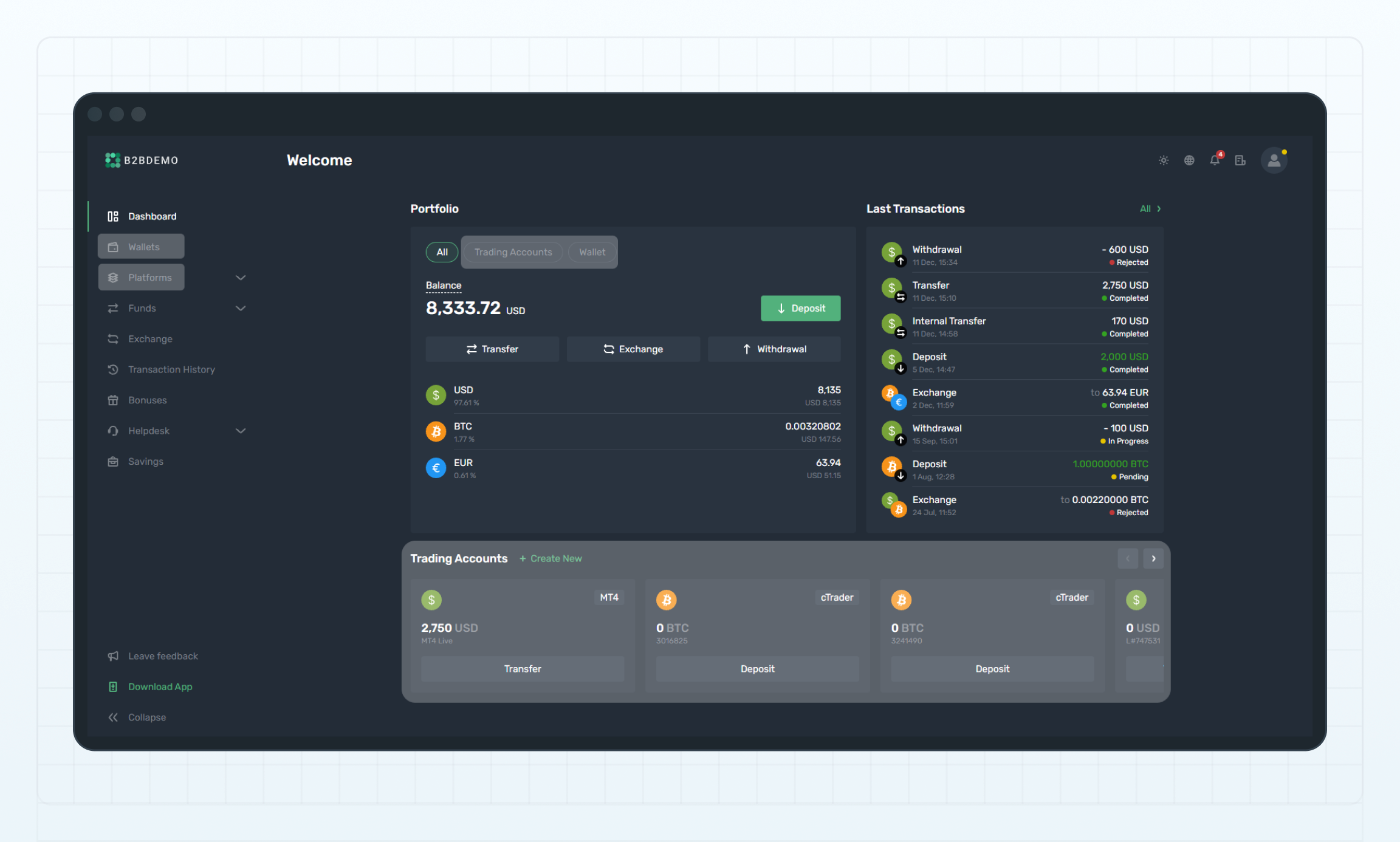
Task: Open Transaction History in the sidebar
Action: pos(171,369)
